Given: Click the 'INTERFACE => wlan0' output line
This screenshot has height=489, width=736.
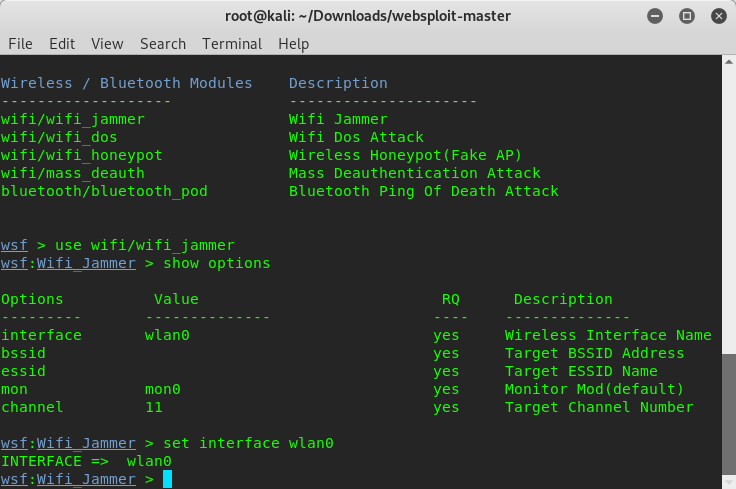Looking at the screenshot, I should point(86,461).
